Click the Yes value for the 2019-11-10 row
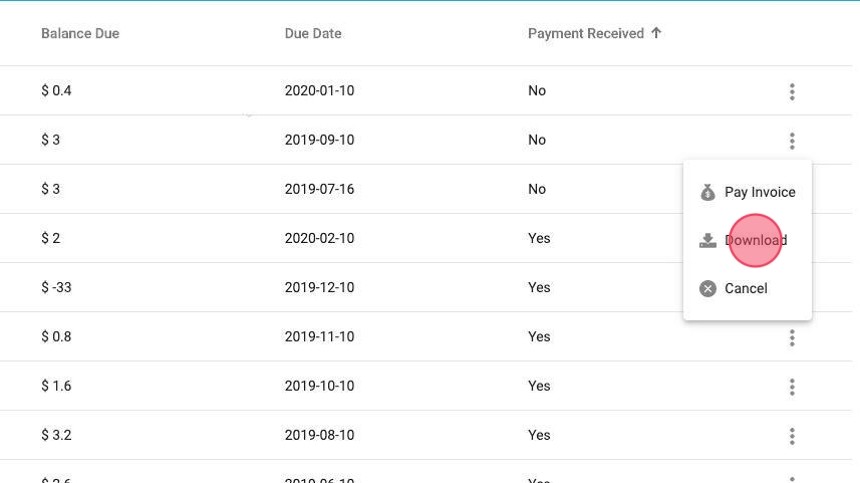The height and width of the screenshot is (483, 860). (539, 337)
